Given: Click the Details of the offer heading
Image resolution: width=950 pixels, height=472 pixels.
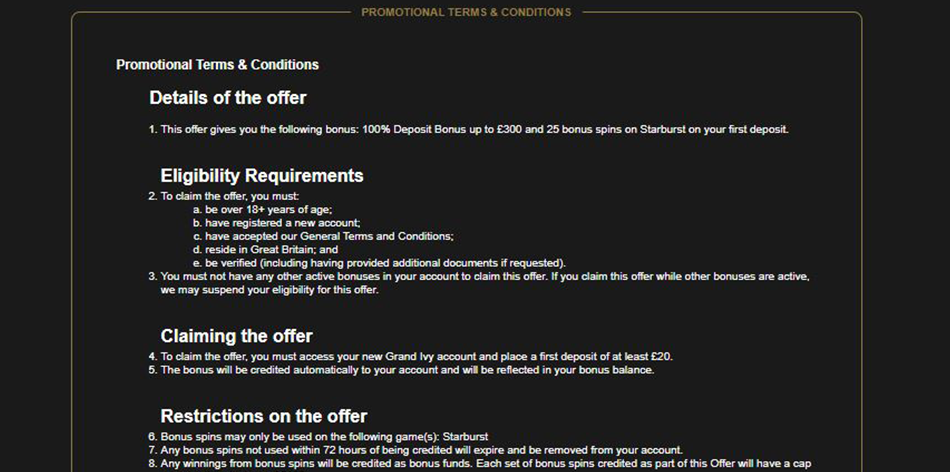Looking at the screenshot, I should (x=228, y=98).
